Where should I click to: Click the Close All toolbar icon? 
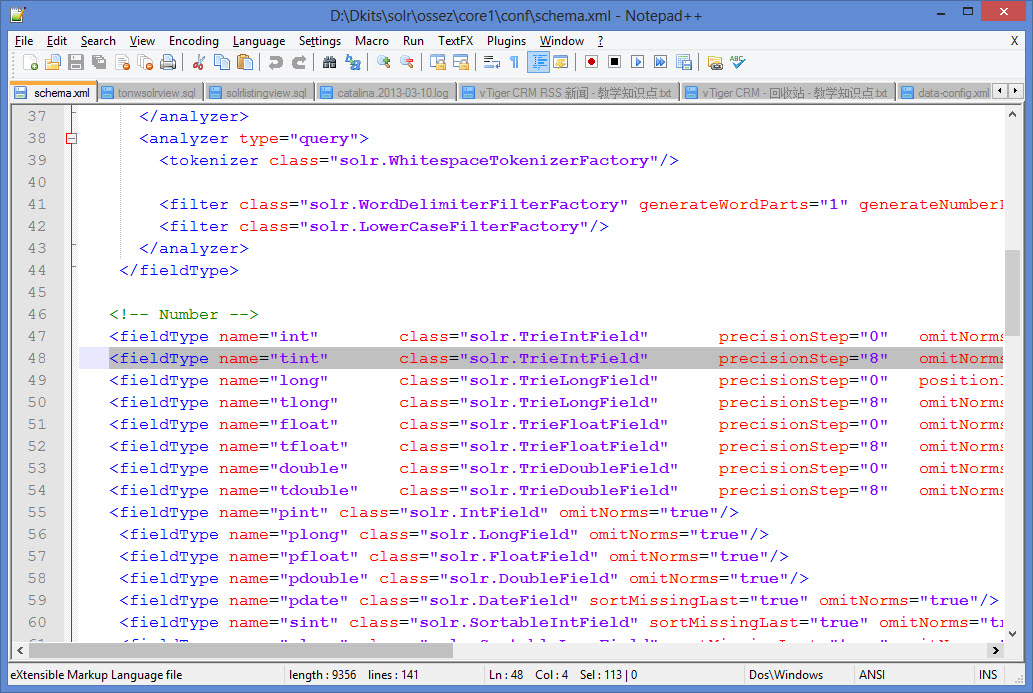coord(145,63)
